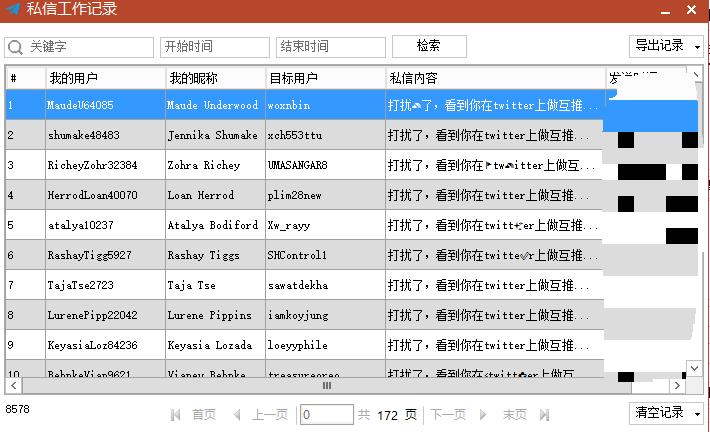This screenshot has width=710, height=432.
Task: Go to first page (首页) icon
Action: pyautogui.click(x=176, y=414)
